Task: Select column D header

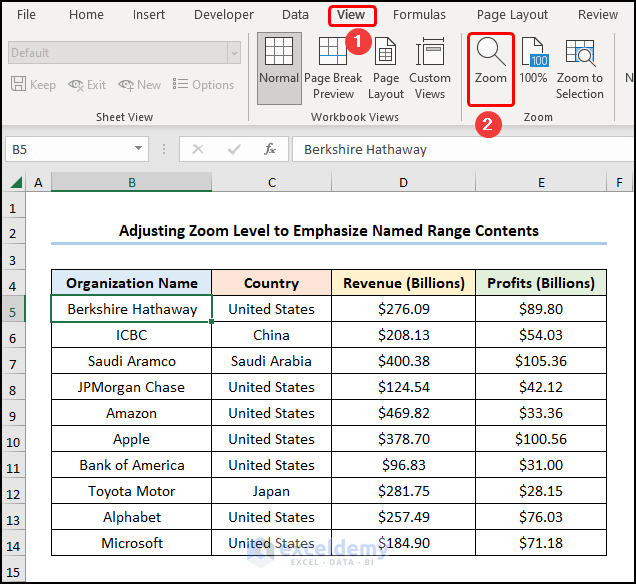Action: coord(403,182)
